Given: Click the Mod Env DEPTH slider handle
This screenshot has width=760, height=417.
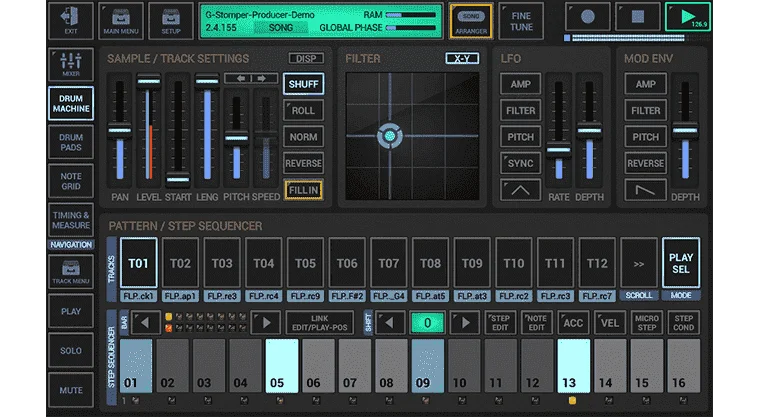Looking at the screenshot, I should (685, 130).
